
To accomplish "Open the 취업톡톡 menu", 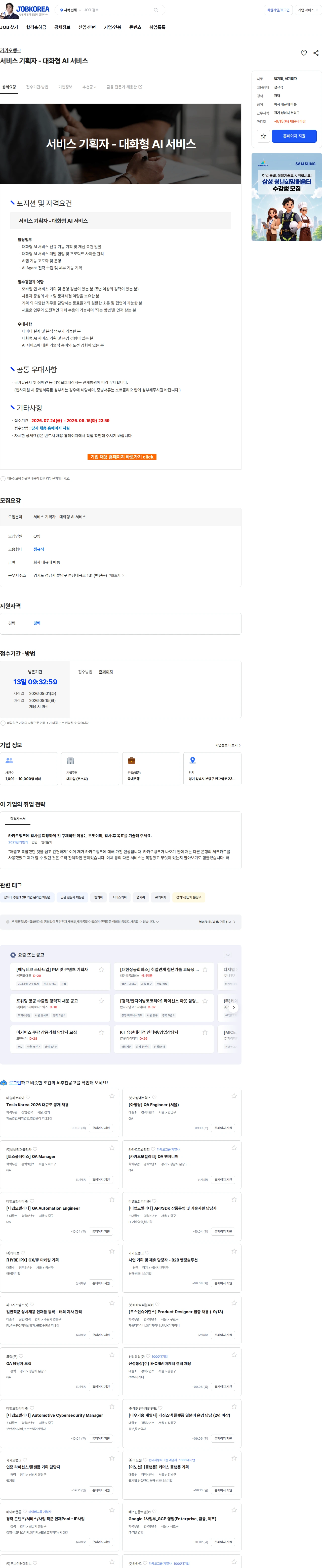I will [157, 27].
